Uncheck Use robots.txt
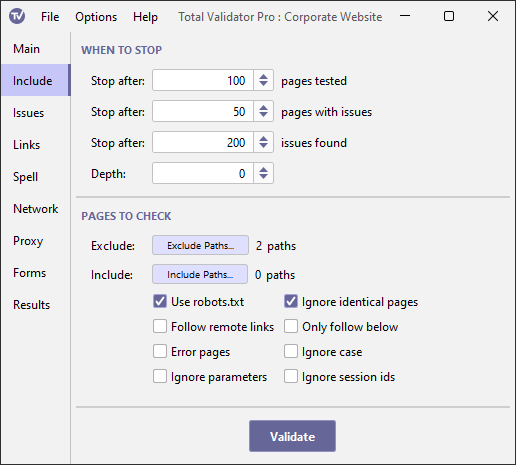This screenshot has height=465, width=516. click(x=160, y=301)
